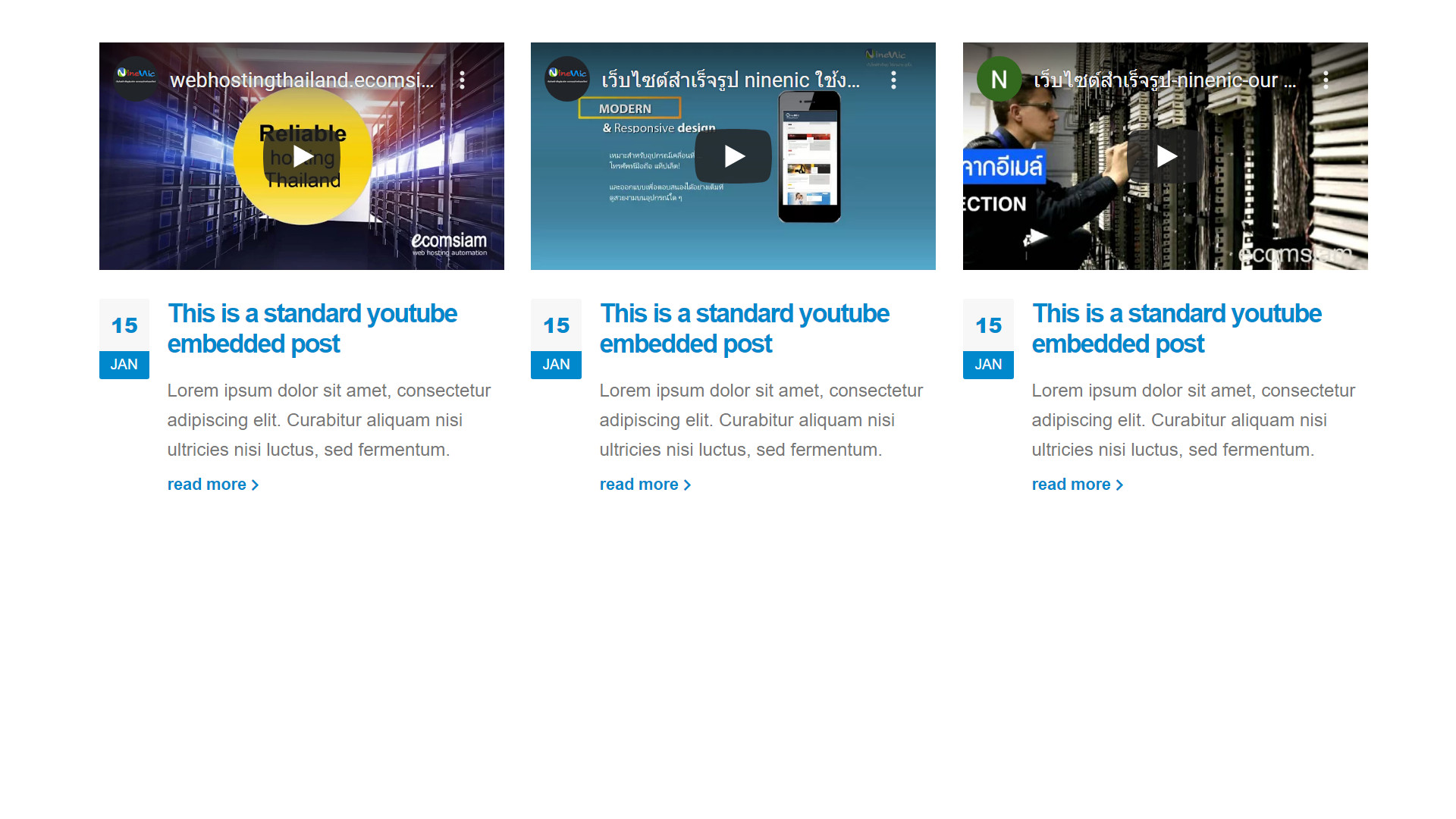The image size is (1456, 819).
Task: Click the Lorem ipsum excerpt of third post
Action: coord(1194,420)
